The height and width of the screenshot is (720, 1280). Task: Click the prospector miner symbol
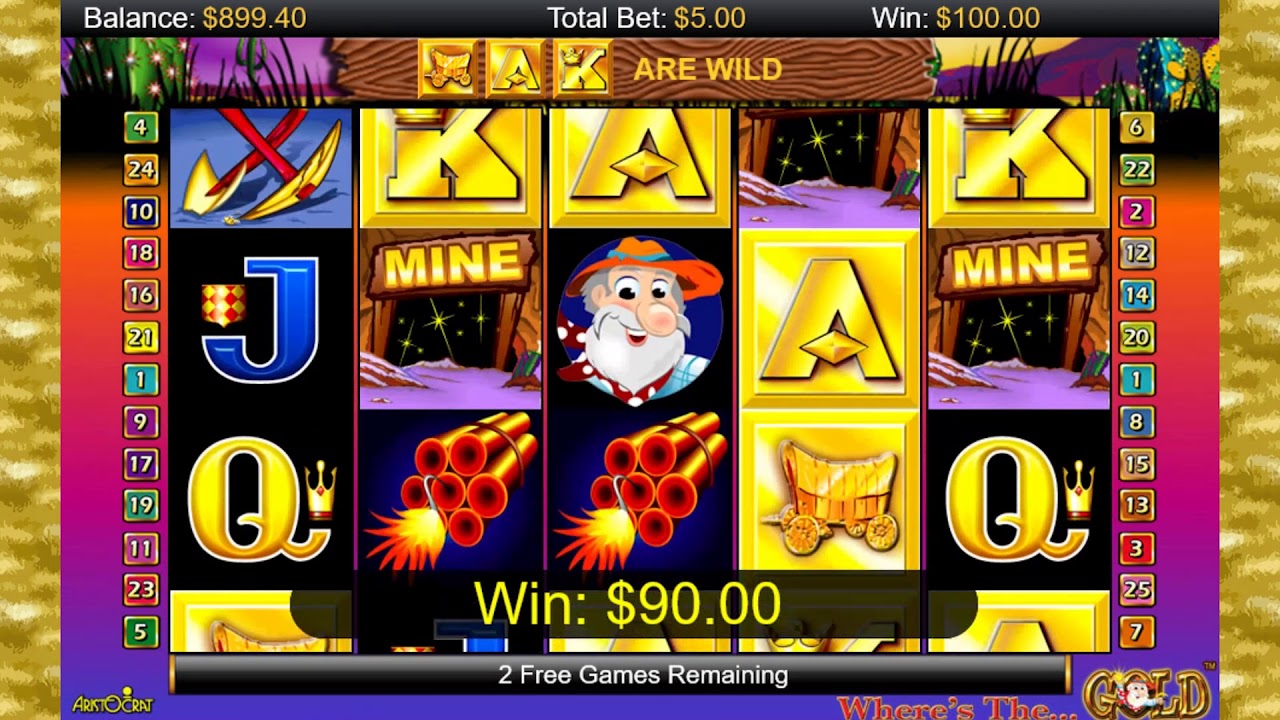click(640, 320)
